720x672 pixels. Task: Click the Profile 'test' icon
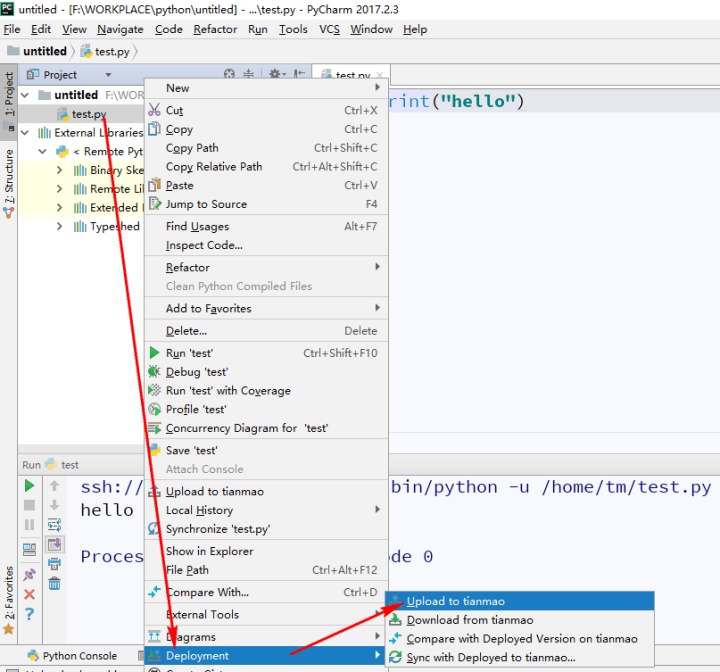click(154, 409)
